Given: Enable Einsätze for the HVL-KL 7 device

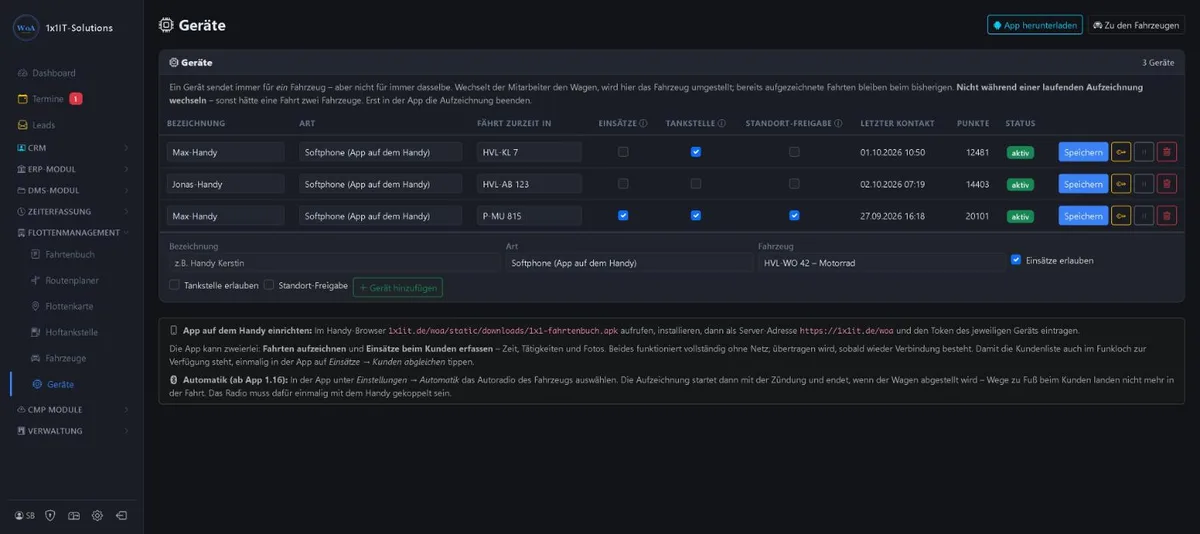Looking at the screenshot, I should point(623,152).
